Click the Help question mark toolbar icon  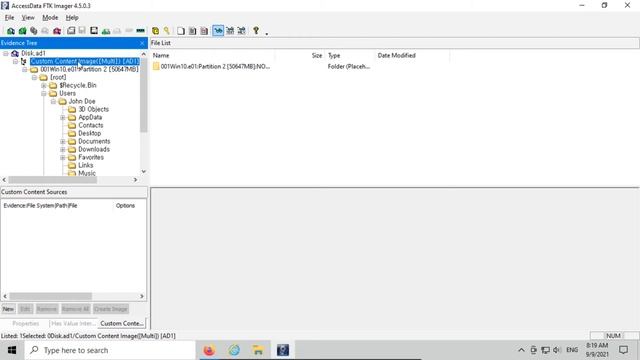(256, 31)
